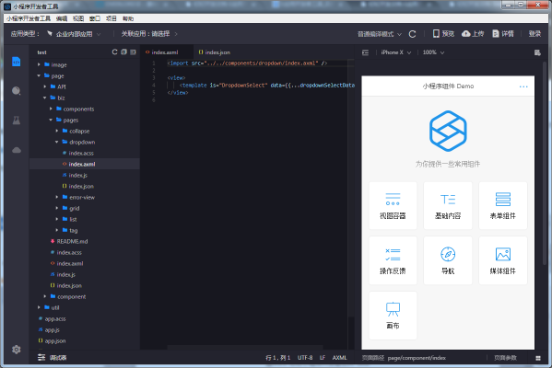Viewport: 554px width, 369px height.
Task: Open the search sidebar icon
Action: pos(16,91)
